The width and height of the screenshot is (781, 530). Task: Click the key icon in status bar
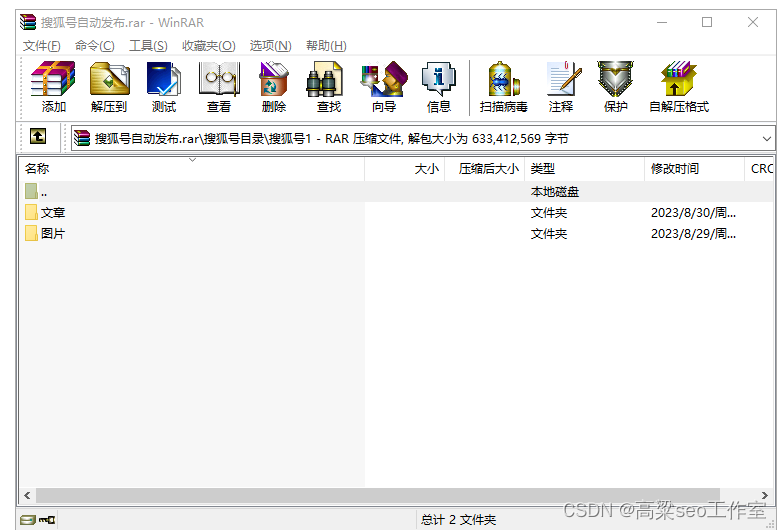coord(47,520)
